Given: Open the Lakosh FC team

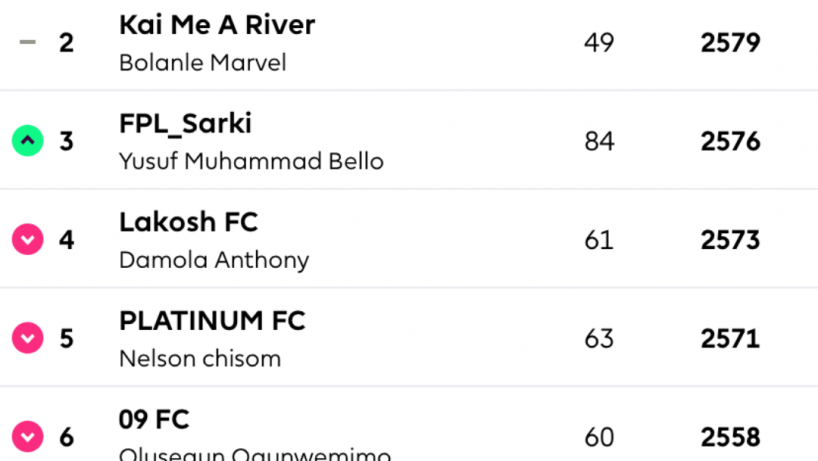Looking at the screenshot, I should pyautogui.click(x=188, y=222).
